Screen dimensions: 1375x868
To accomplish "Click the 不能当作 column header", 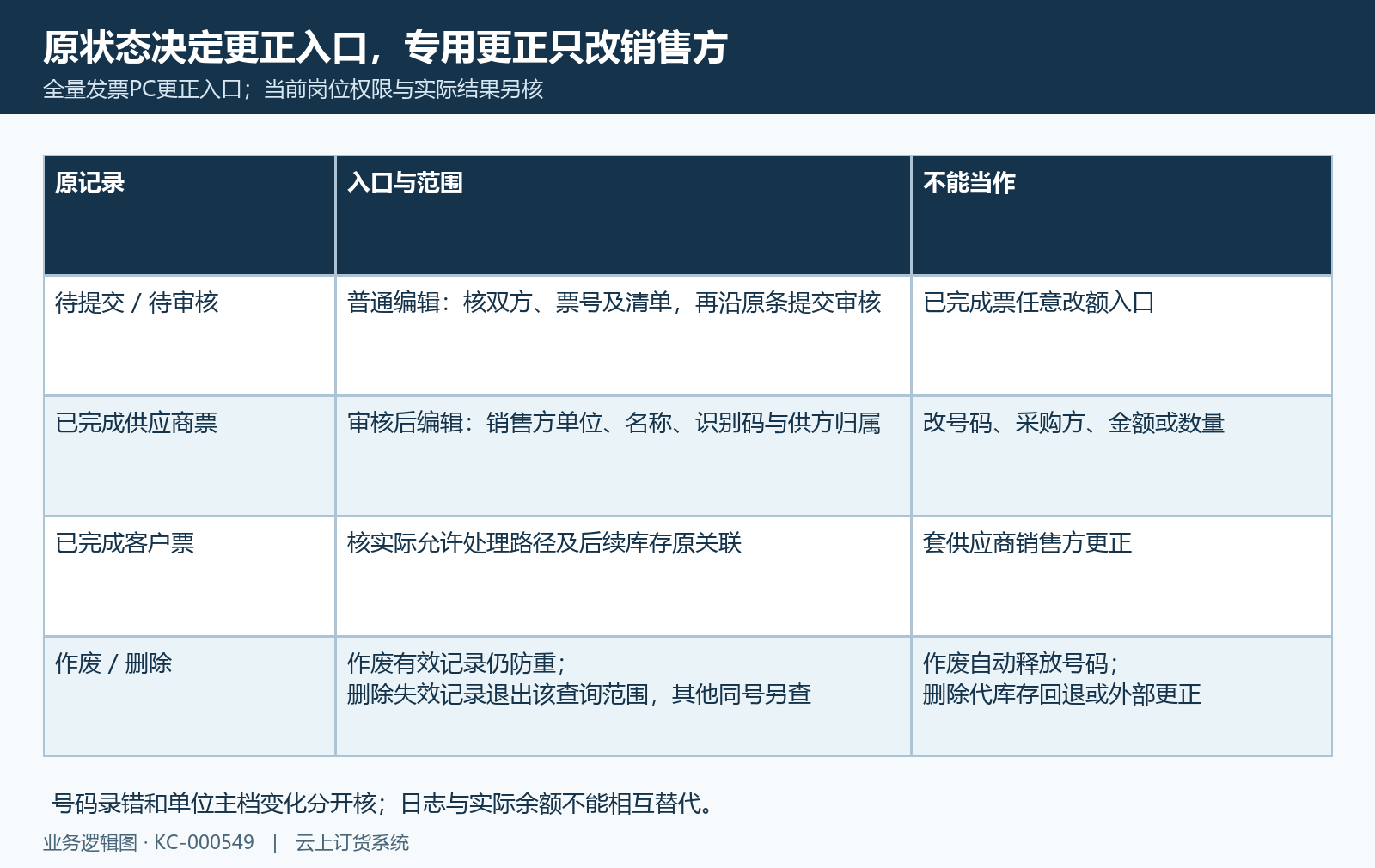I will tap(1121, 216).
